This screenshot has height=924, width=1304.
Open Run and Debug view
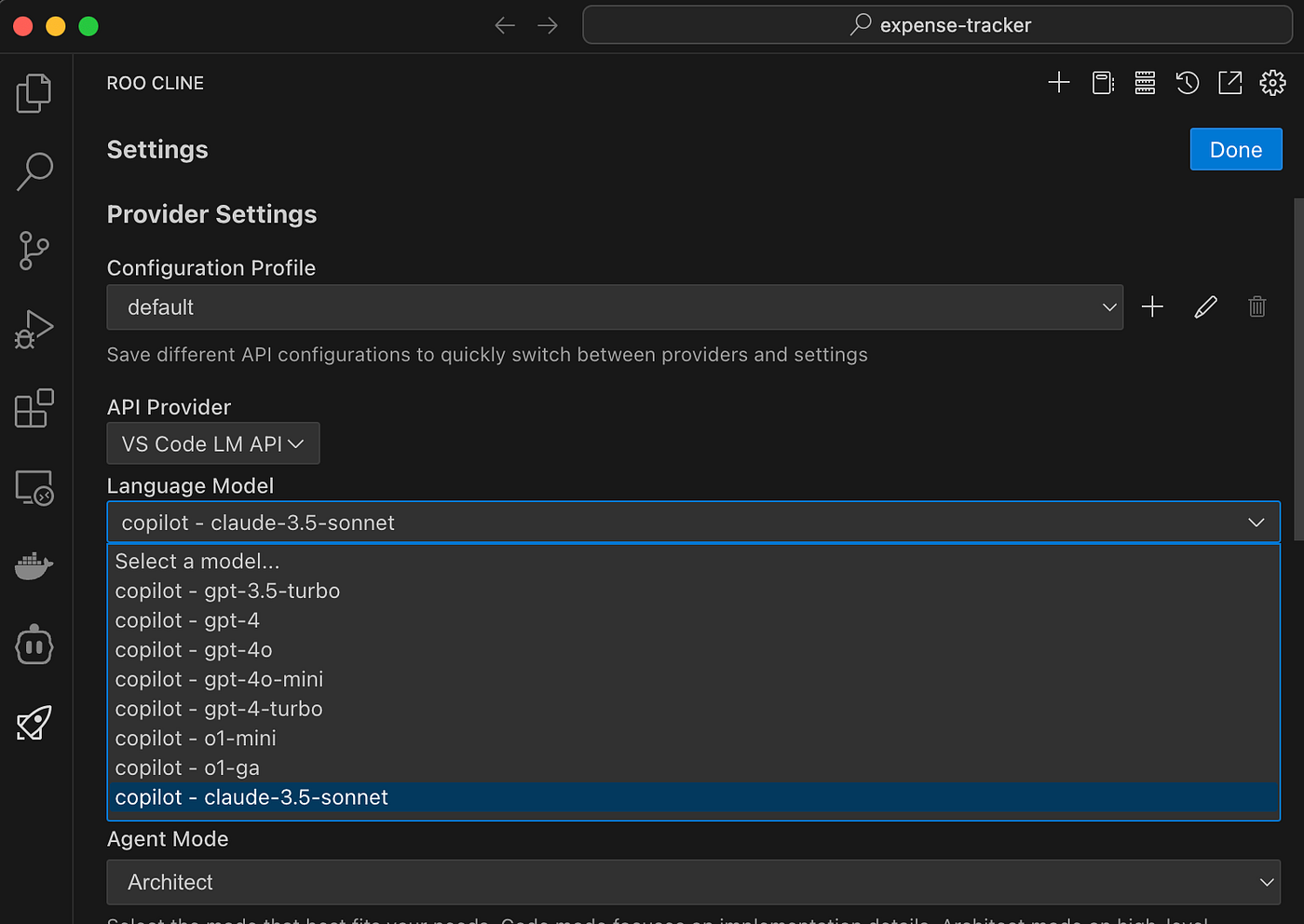tap(34, 330)
